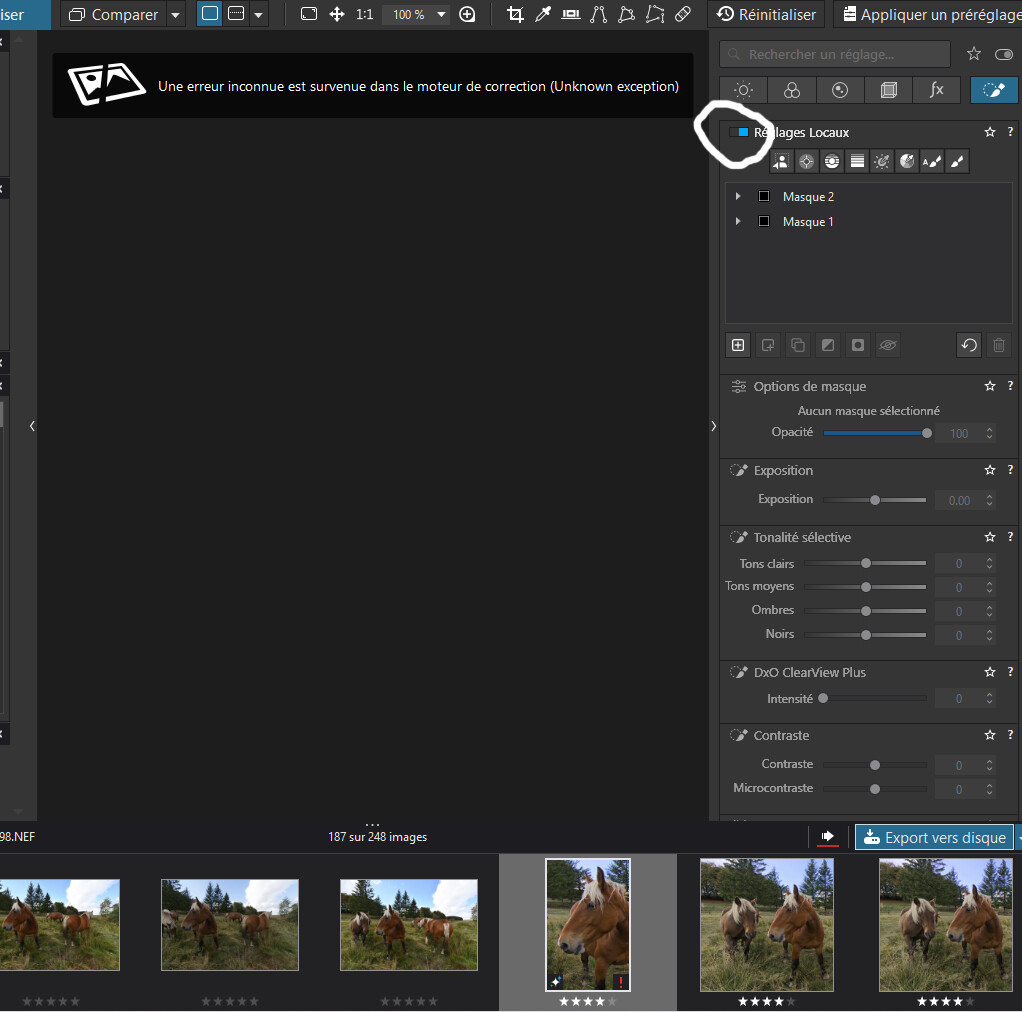
Task: Select the Crop tool in the toolbar
Action: (515, 15)
